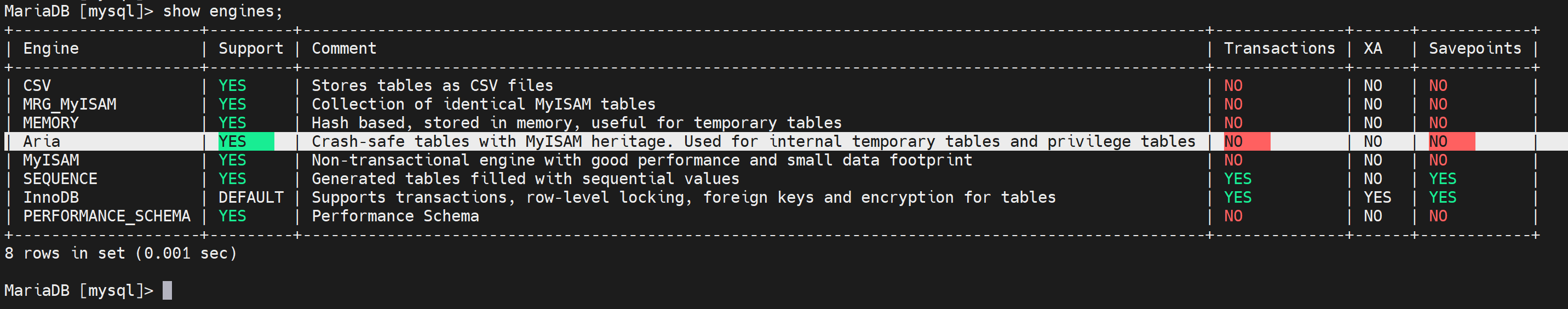
Task: Select the MEMORY engine name
Action: coord(51,123)
